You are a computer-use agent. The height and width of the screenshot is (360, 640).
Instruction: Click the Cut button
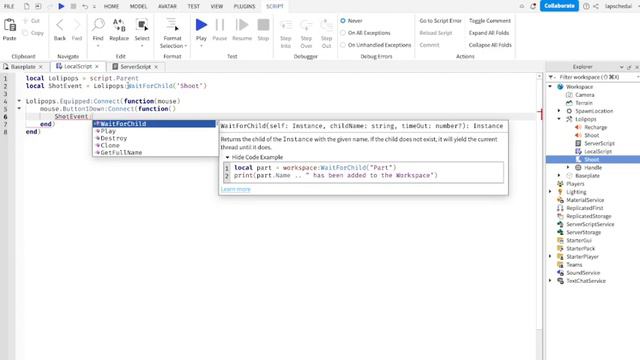[31, 21]
